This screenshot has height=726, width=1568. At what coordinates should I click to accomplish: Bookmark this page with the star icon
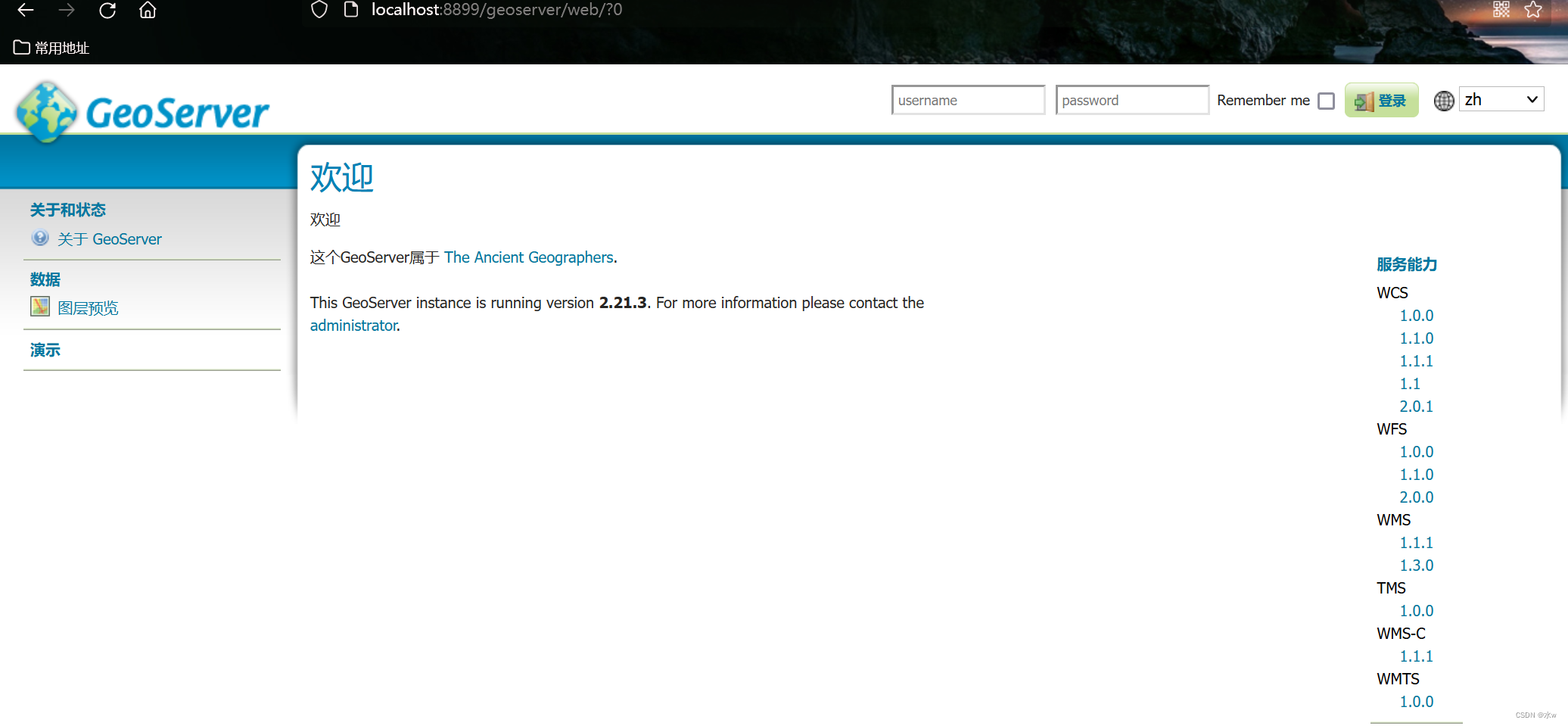1533,9
